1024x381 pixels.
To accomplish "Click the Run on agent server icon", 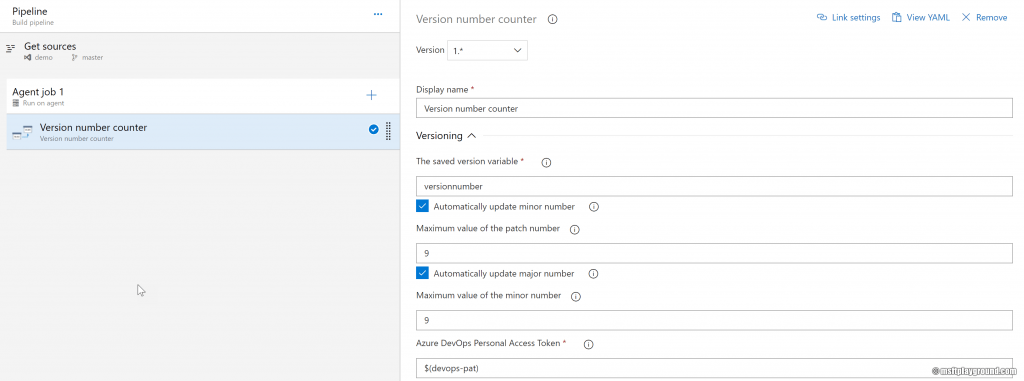I will [16, 103].
